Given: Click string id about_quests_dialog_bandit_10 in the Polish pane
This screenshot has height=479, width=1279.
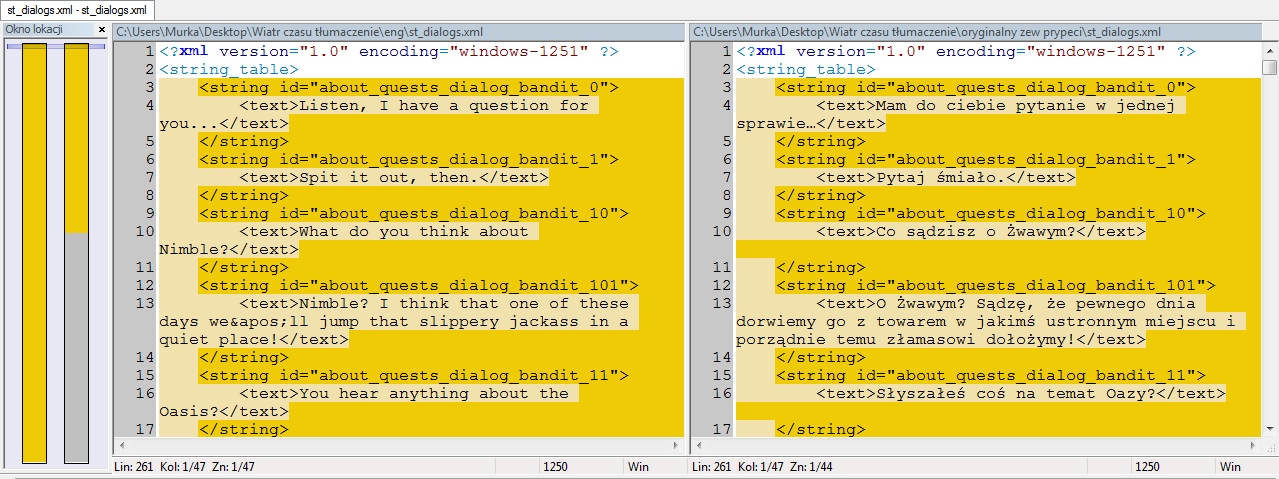Looking at the screenshot, I should pyautogui.click(x=991, y=213).
